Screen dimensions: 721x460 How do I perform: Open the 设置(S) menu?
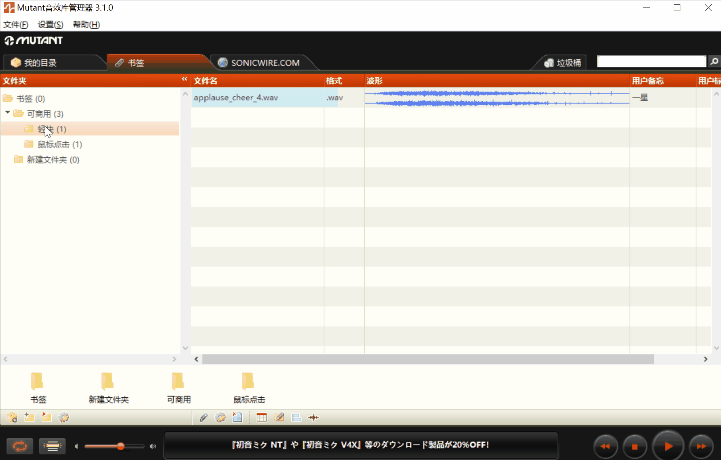[x=51, y=24]
